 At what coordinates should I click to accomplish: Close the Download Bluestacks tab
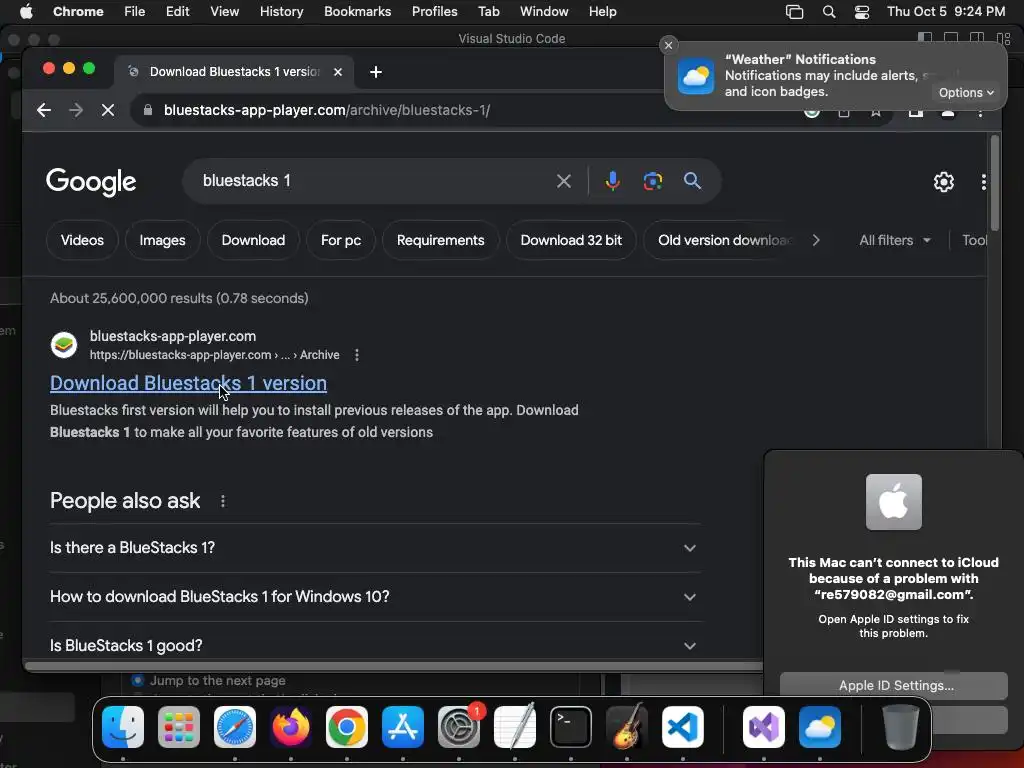[x=338, y=72]
